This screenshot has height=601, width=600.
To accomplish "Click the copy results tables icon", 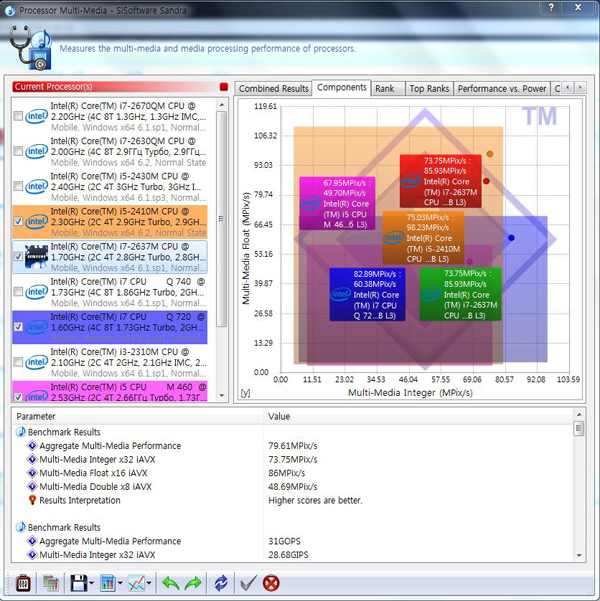I will coord(51,583).
